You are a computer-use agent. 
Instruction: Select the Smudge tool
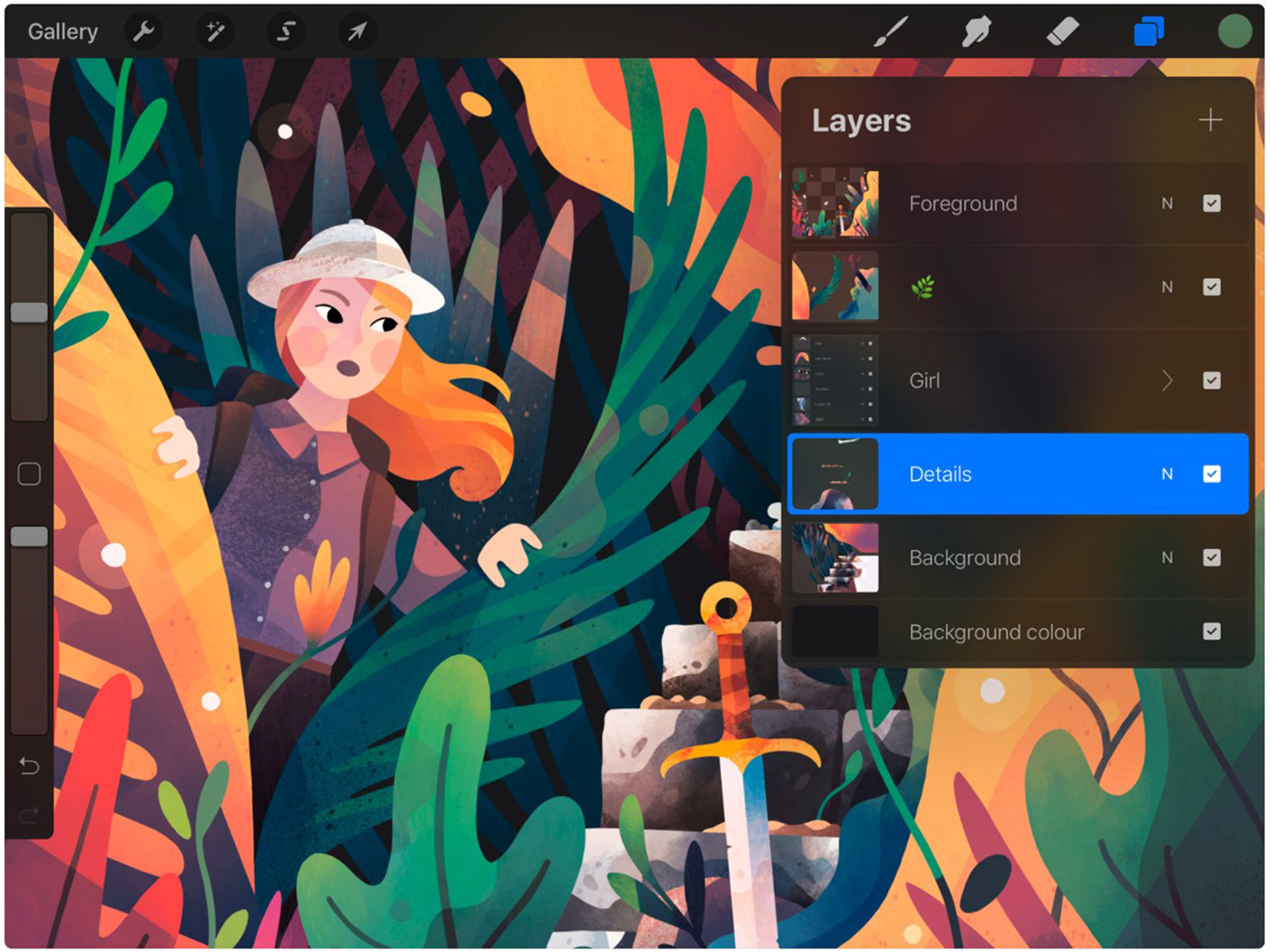click(976, 33)
